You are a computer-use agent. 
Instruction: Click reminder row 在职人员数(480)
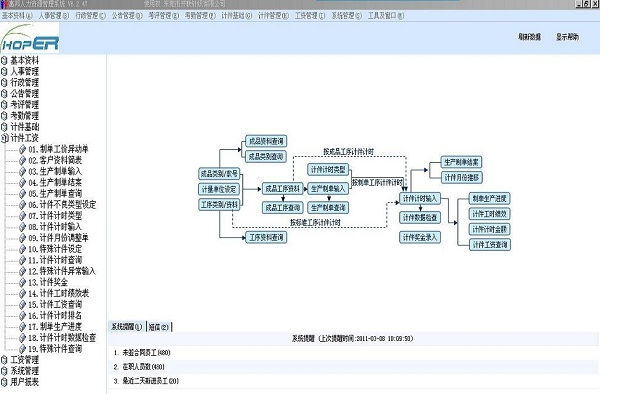(354, 367)
